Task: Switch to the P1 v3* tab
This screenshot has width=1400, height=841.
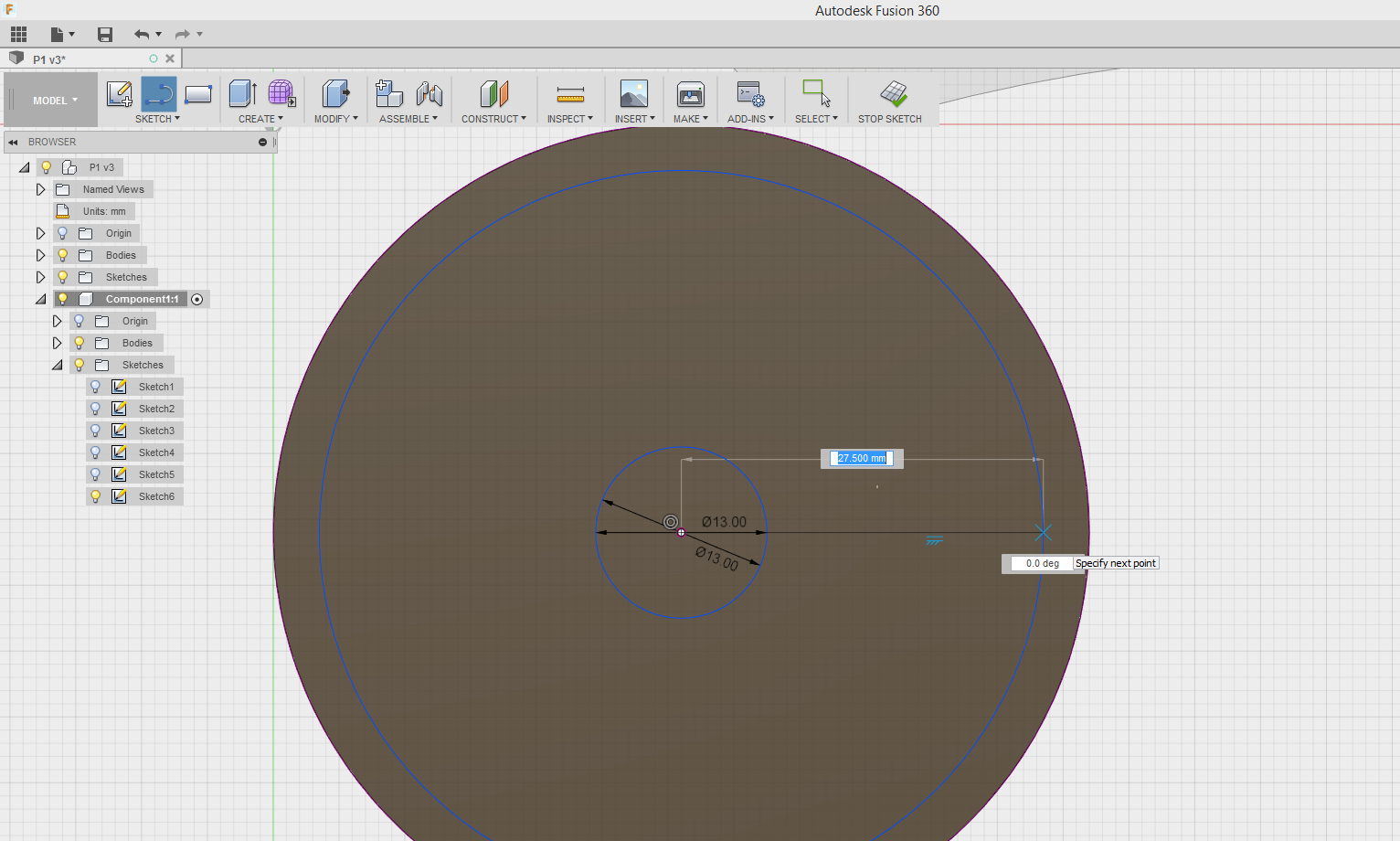Action: pyautogui.click(x=49, y=59)
